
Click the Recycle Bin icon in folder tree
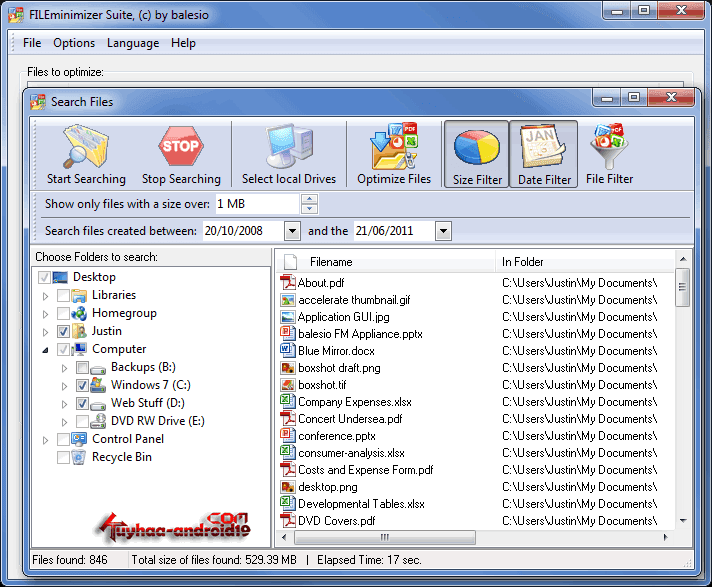click(79, 457)
